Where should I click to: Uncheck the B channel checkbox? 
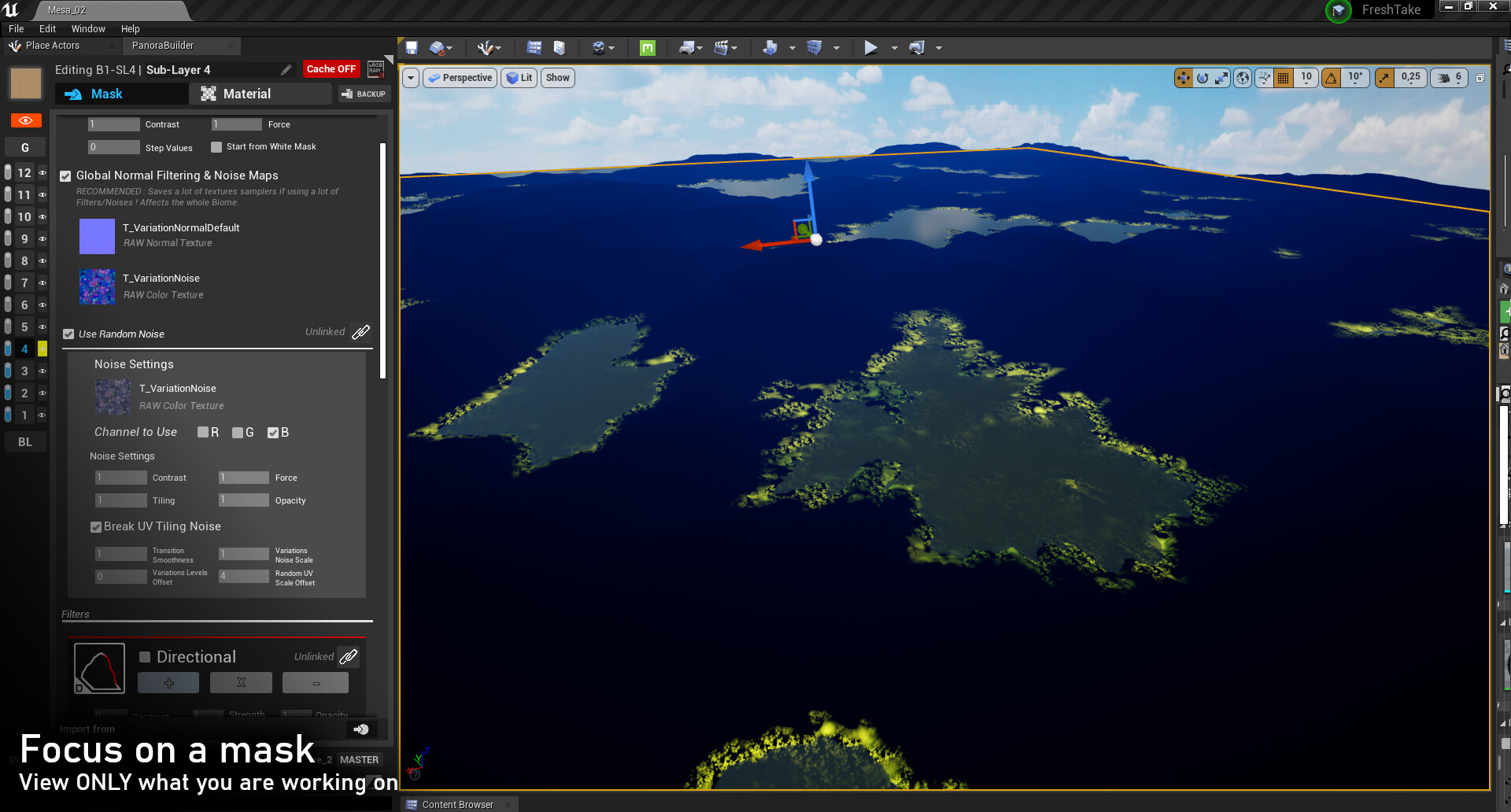point(273,433)
